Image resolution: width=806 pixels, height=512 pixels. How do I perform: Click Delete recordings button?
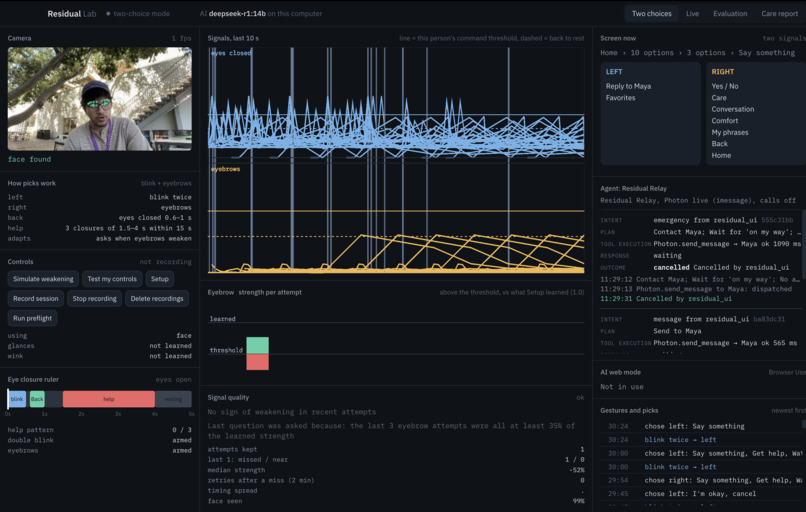point(157,299)
